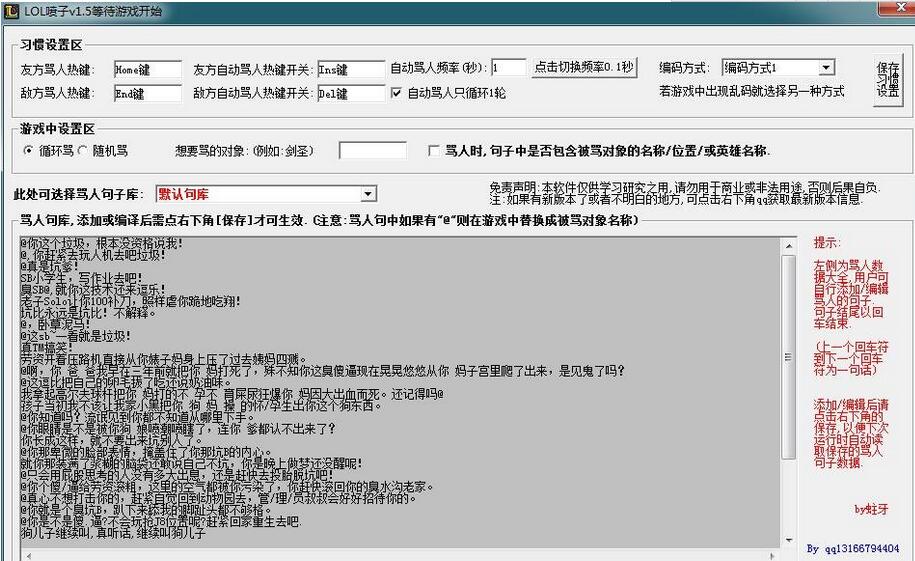915x561 pixels.
Task: Expand the 默认句库 sentence library dropdown
Action: [368, 194]
